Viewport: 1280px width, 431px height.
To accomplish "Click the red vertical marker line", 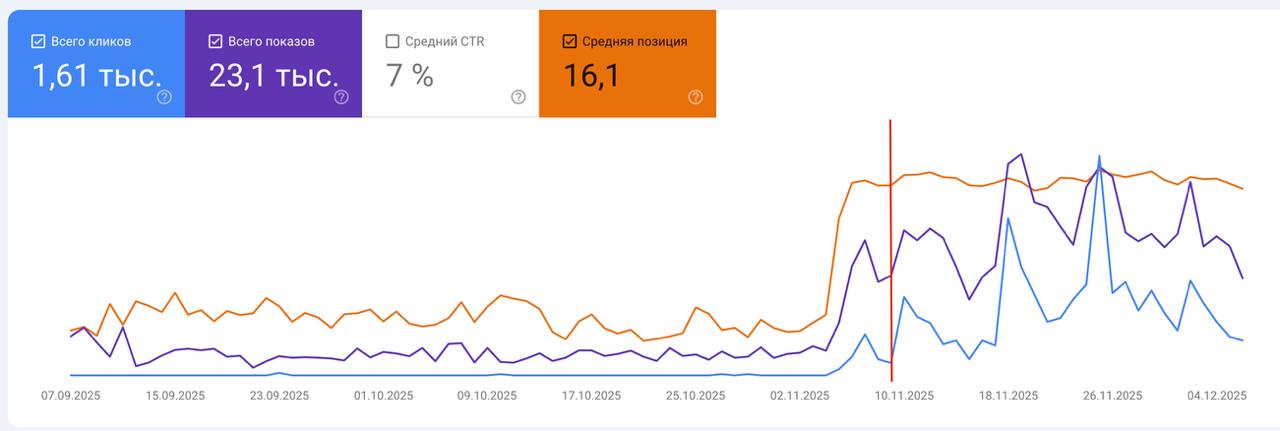I will tap(890, 250).
